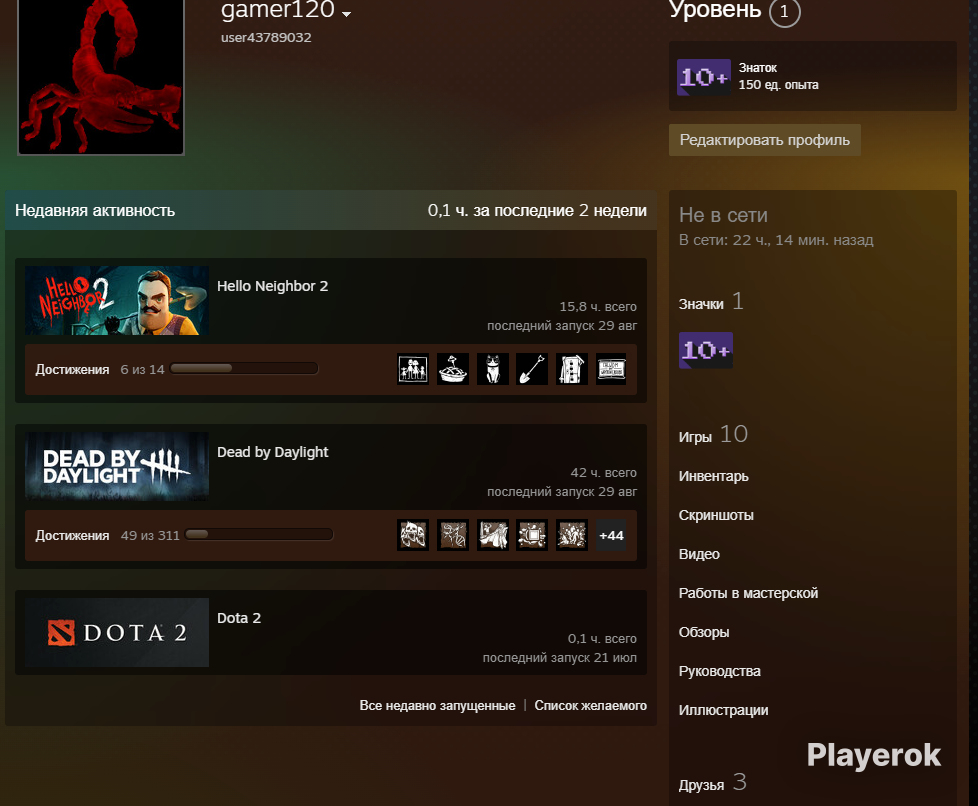Expand the gamer120 name history dropdown arrow
The width and height of the screenshot is (978, 806).
347,14
